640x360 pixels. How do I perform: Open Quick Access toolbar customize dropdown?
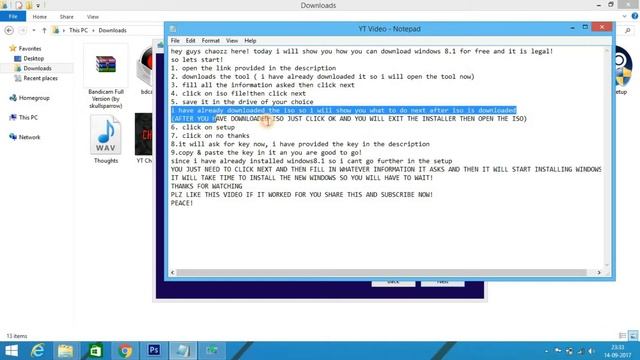click(x=38, y=6)
